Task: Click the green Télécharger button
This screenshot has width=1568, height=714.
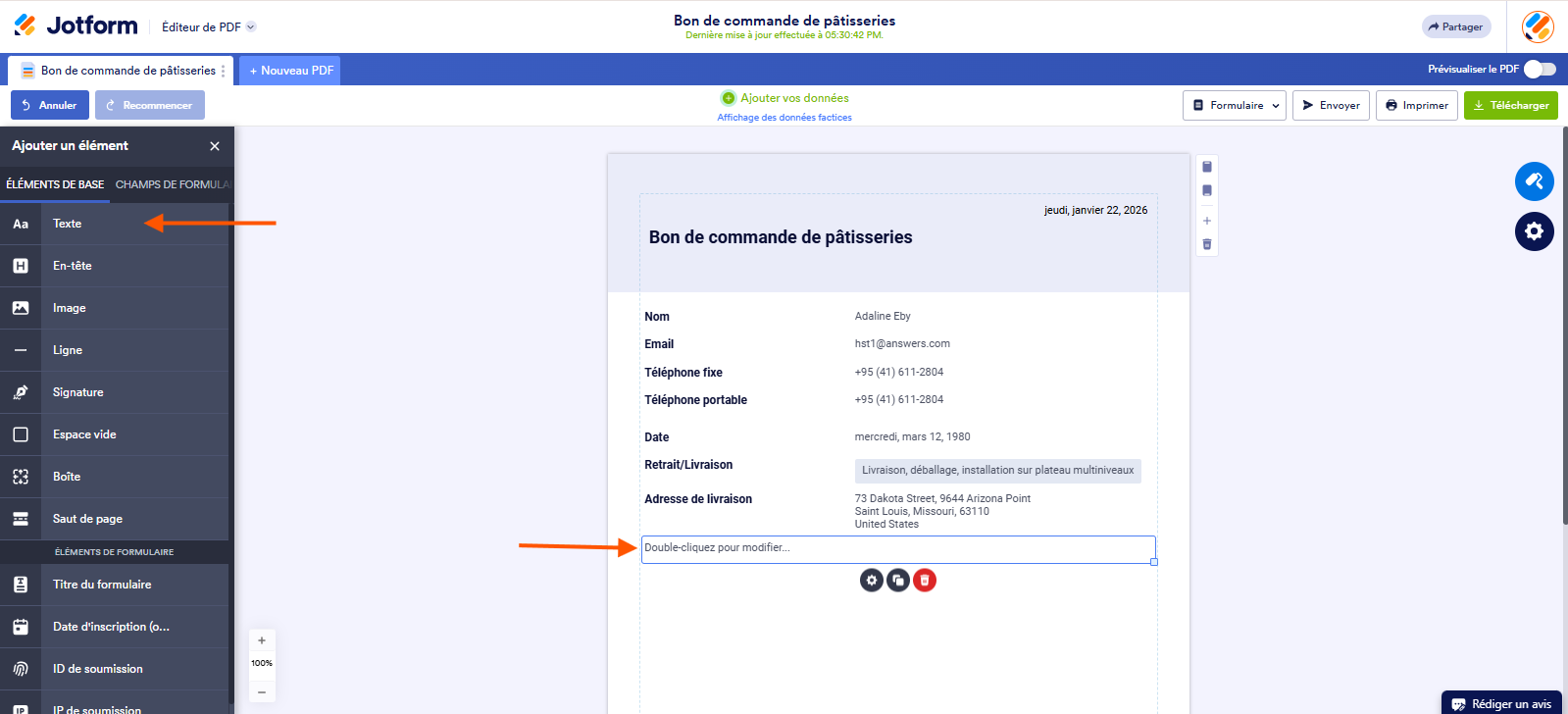Action: click(x=1511, y=105)
